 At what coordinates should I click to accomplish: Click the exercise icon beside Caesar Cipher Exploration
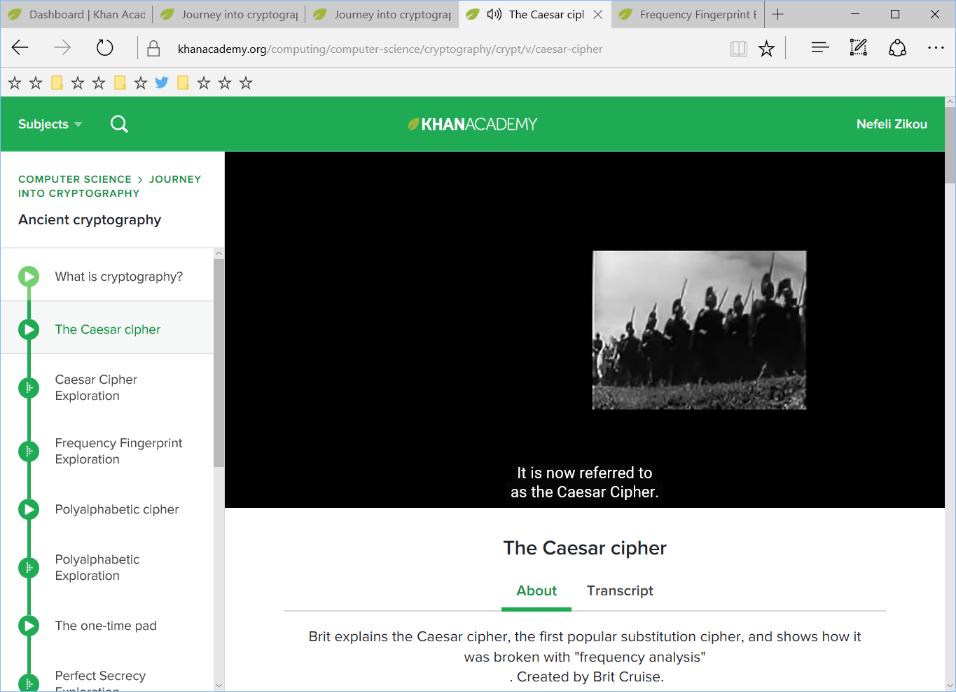pos(28,388)
